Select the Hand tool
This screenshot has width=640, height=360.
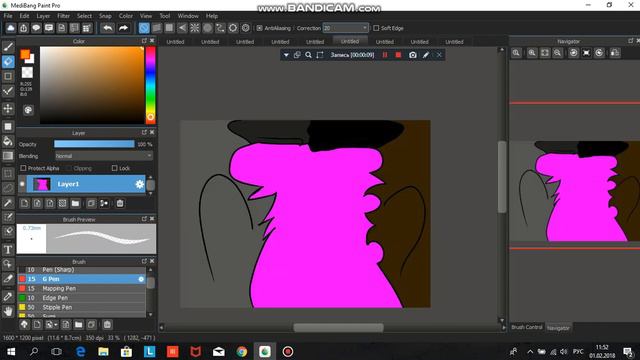pyautogui.click(x=8, y=311)
